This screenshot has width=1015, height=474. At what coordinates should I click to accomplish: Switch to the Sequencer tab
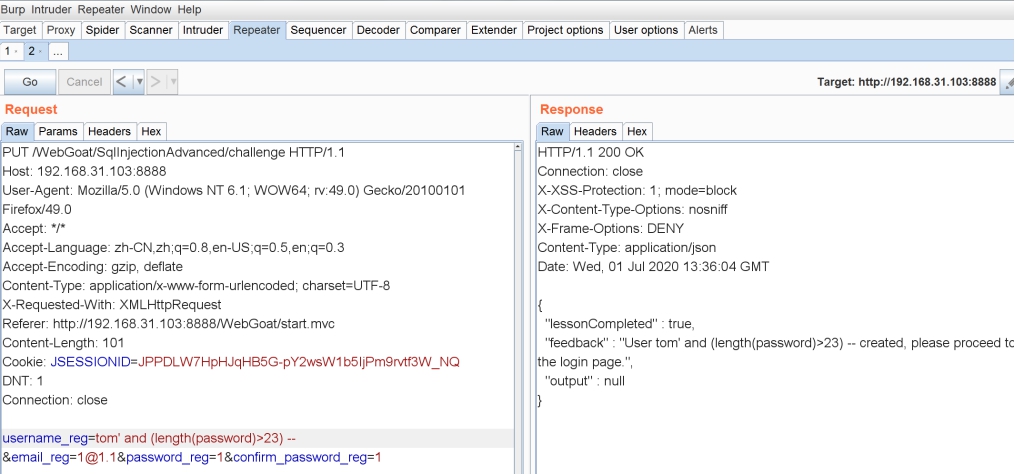[x=318, y=30]
